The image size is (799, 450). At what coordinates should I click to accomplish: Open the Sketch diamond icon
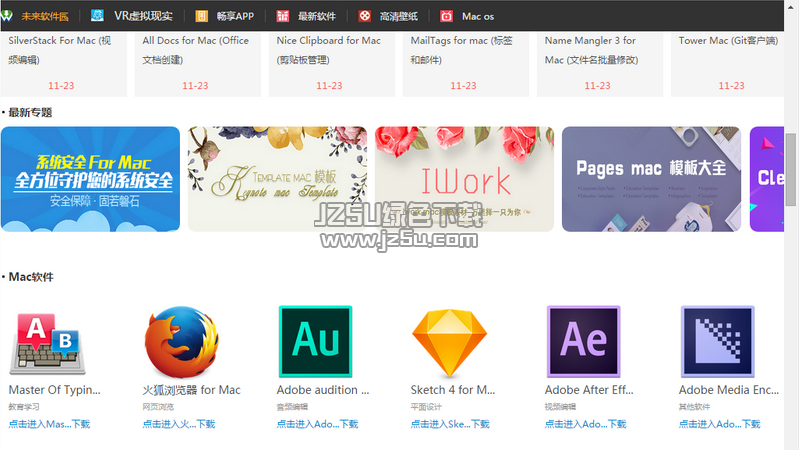449,342
